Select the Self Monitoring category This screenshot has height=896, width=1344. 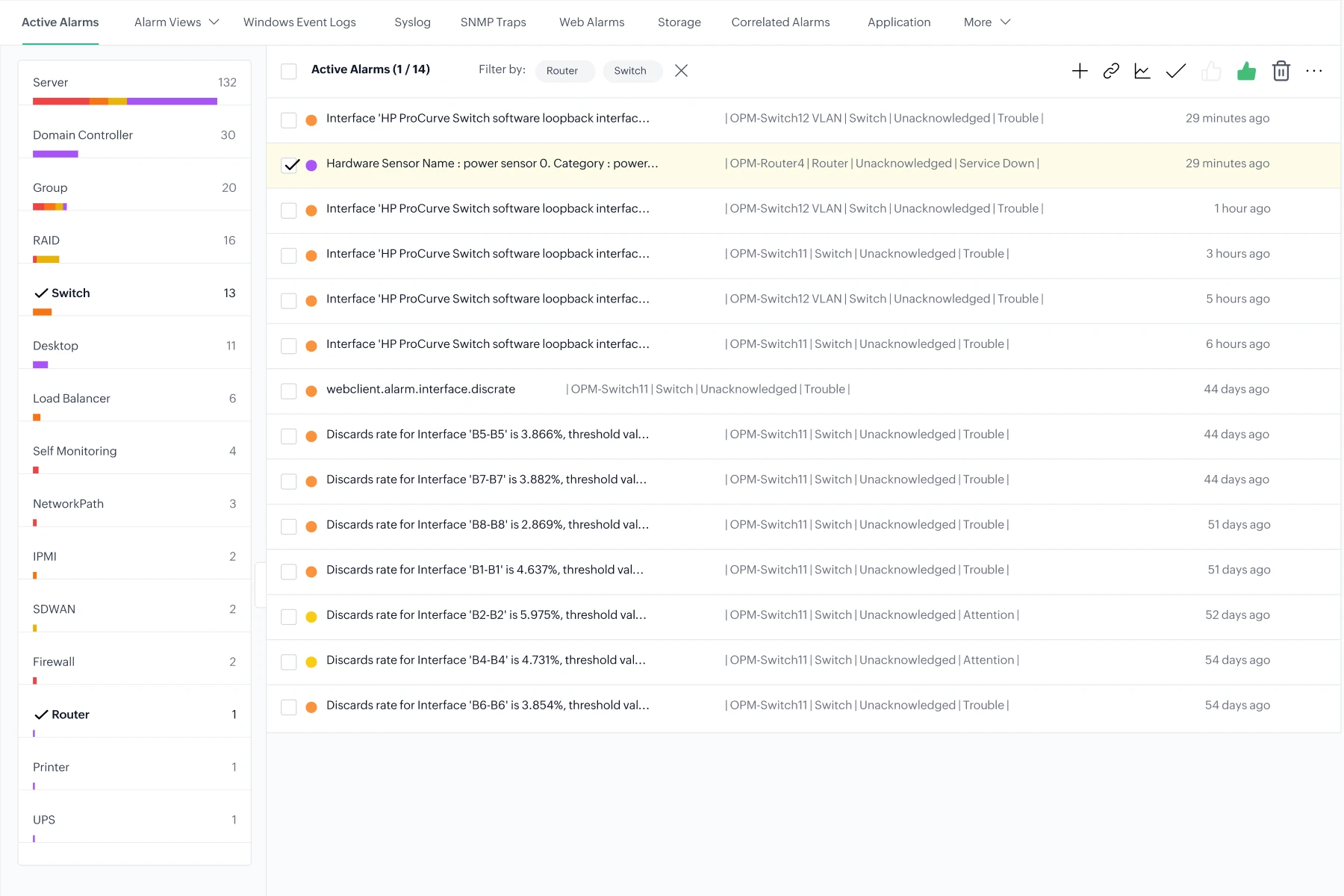134,451
